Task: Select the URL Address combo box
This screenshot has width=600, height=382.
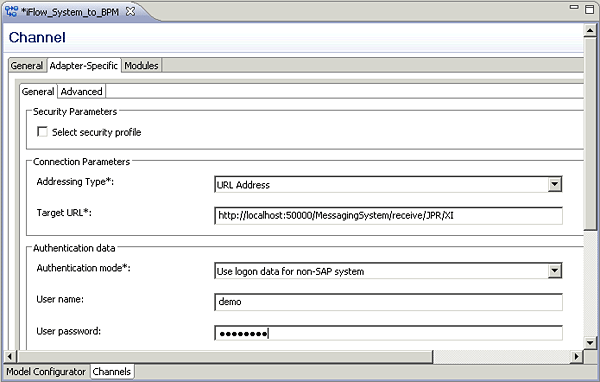Action: tap(388, 184)
